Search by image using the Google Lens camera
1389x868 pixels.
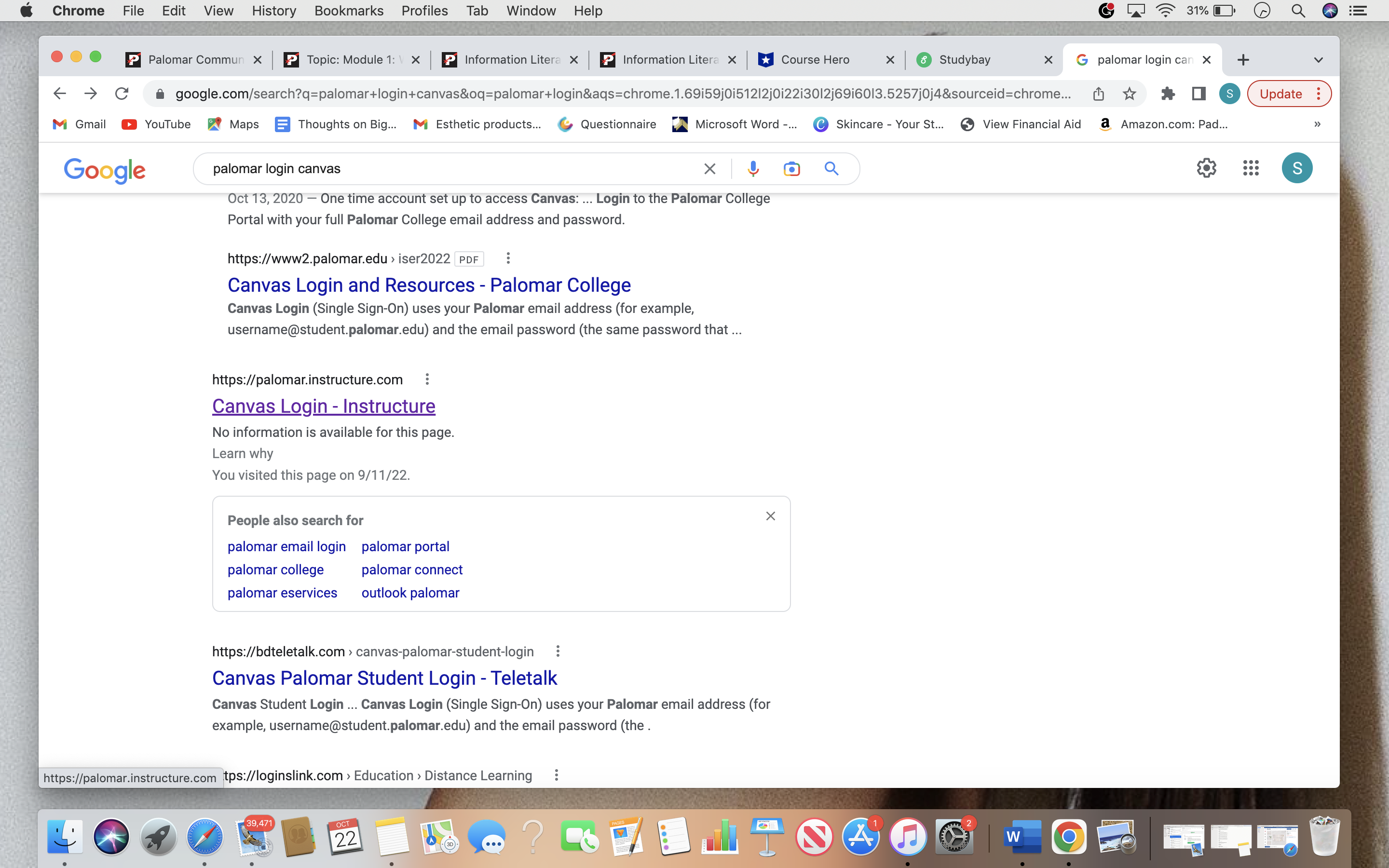(x=791, y=168)
